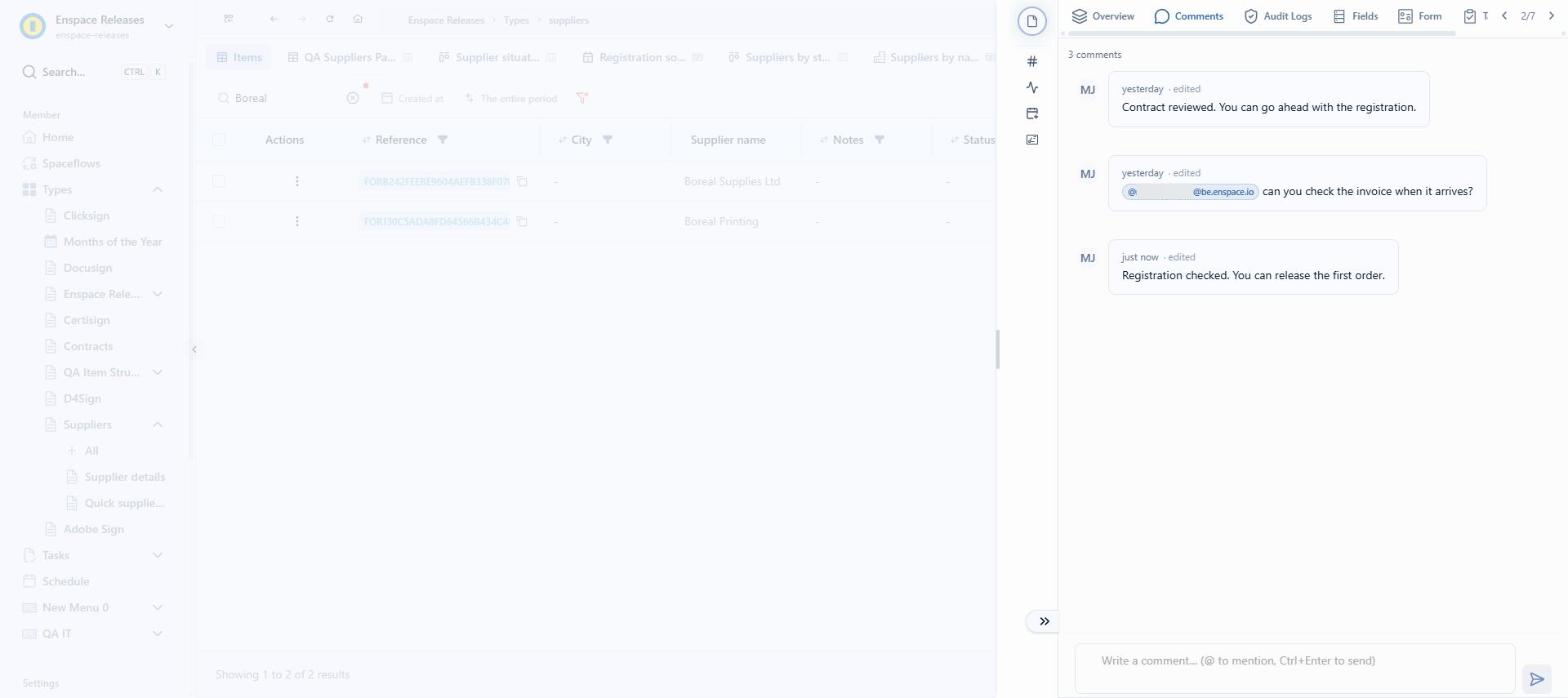Expand the New Menu 0 section
This screenshot has height=698, width=1568.
(157, 607)
